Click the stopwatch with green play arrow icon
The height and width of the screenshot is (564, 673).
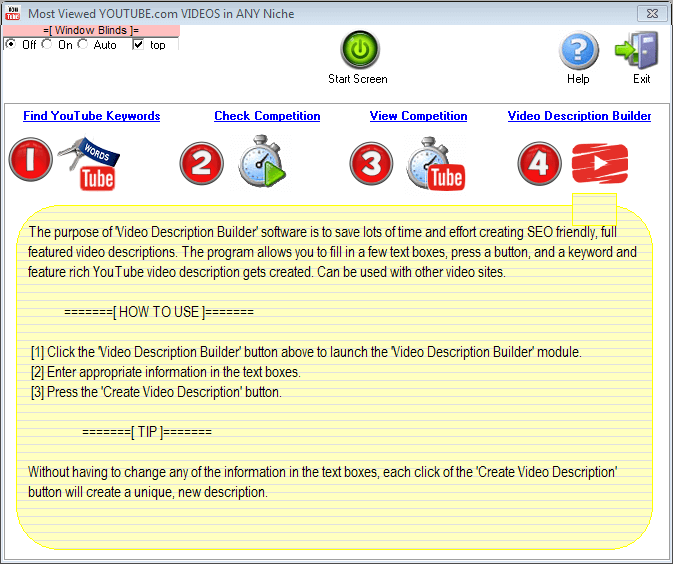pos(262,161)
